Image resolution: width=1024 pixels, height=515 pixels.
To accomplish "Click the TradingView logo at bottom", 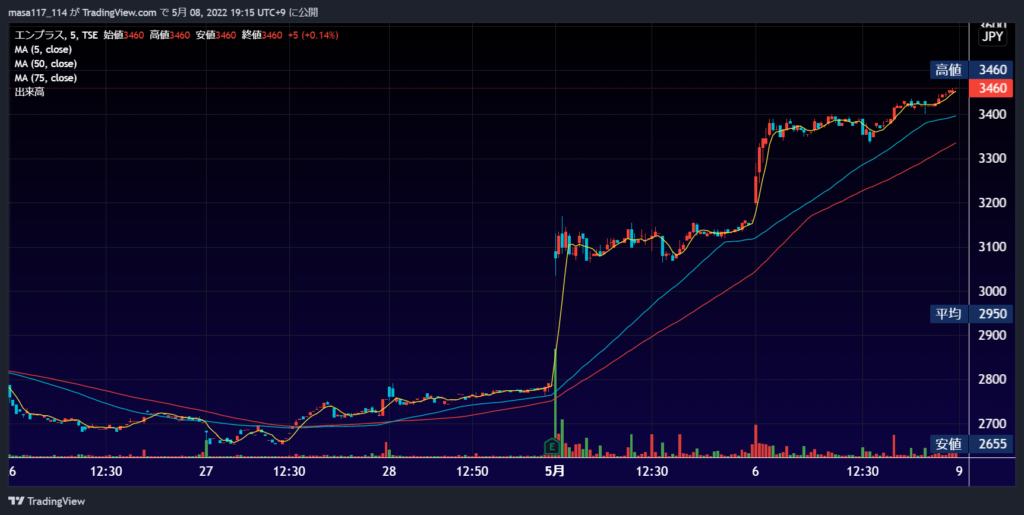I will point(47,501).
